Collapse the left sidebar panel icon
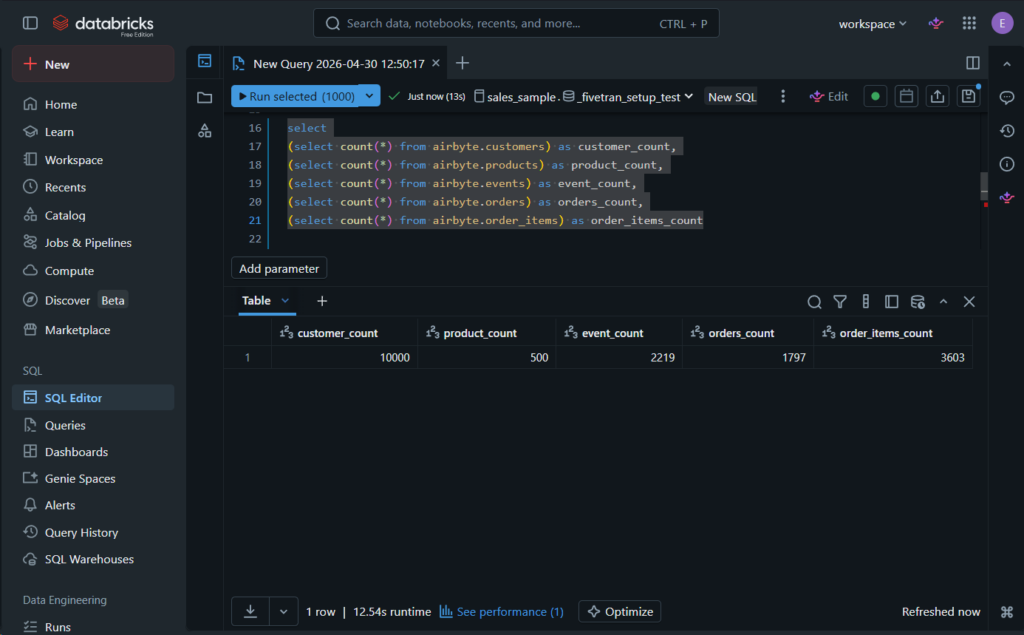The width and height of the screenshot is (1024, 635). tap(30, 23)
